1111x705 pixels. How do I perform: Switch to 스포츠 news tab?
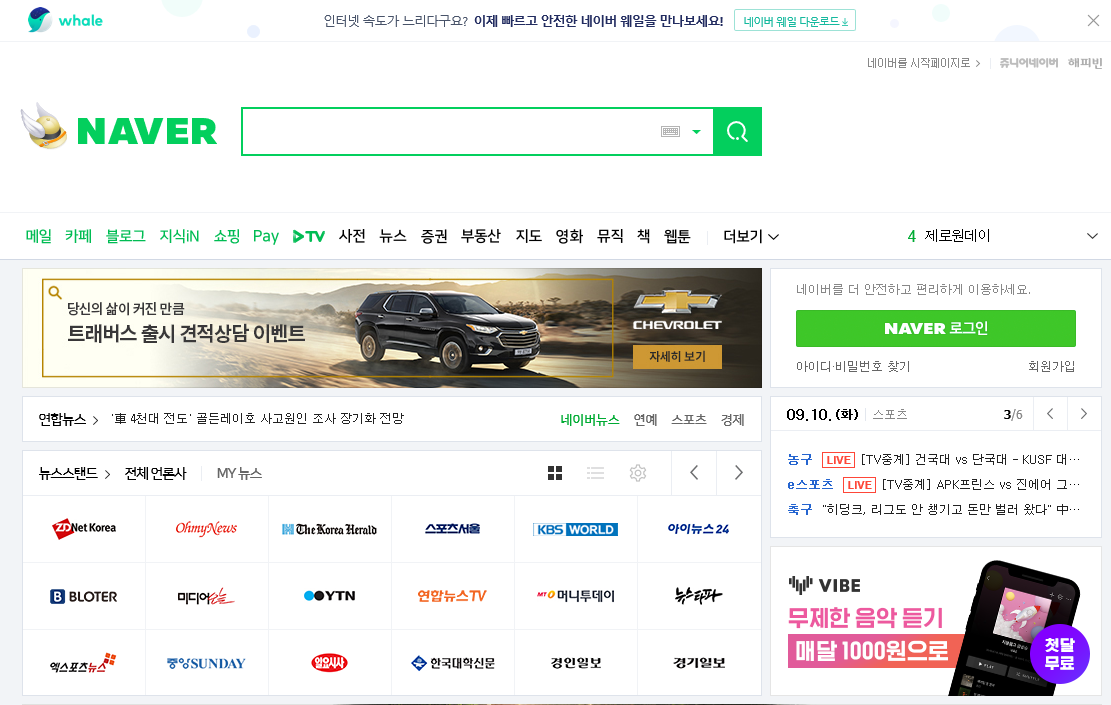(x=689, y=419)
